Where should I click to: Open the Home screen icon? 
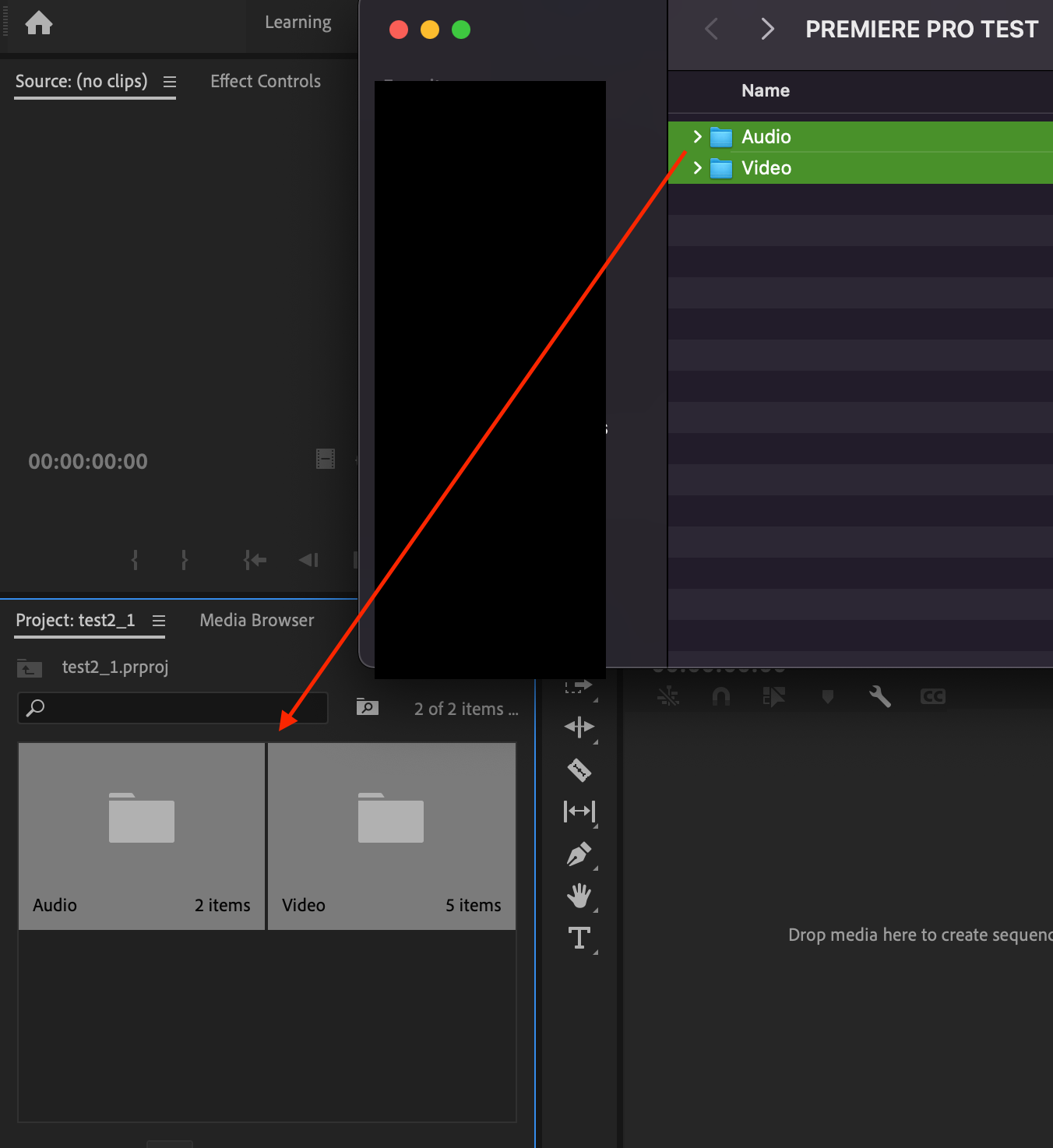pyautogui.click(x=39, y=23)
